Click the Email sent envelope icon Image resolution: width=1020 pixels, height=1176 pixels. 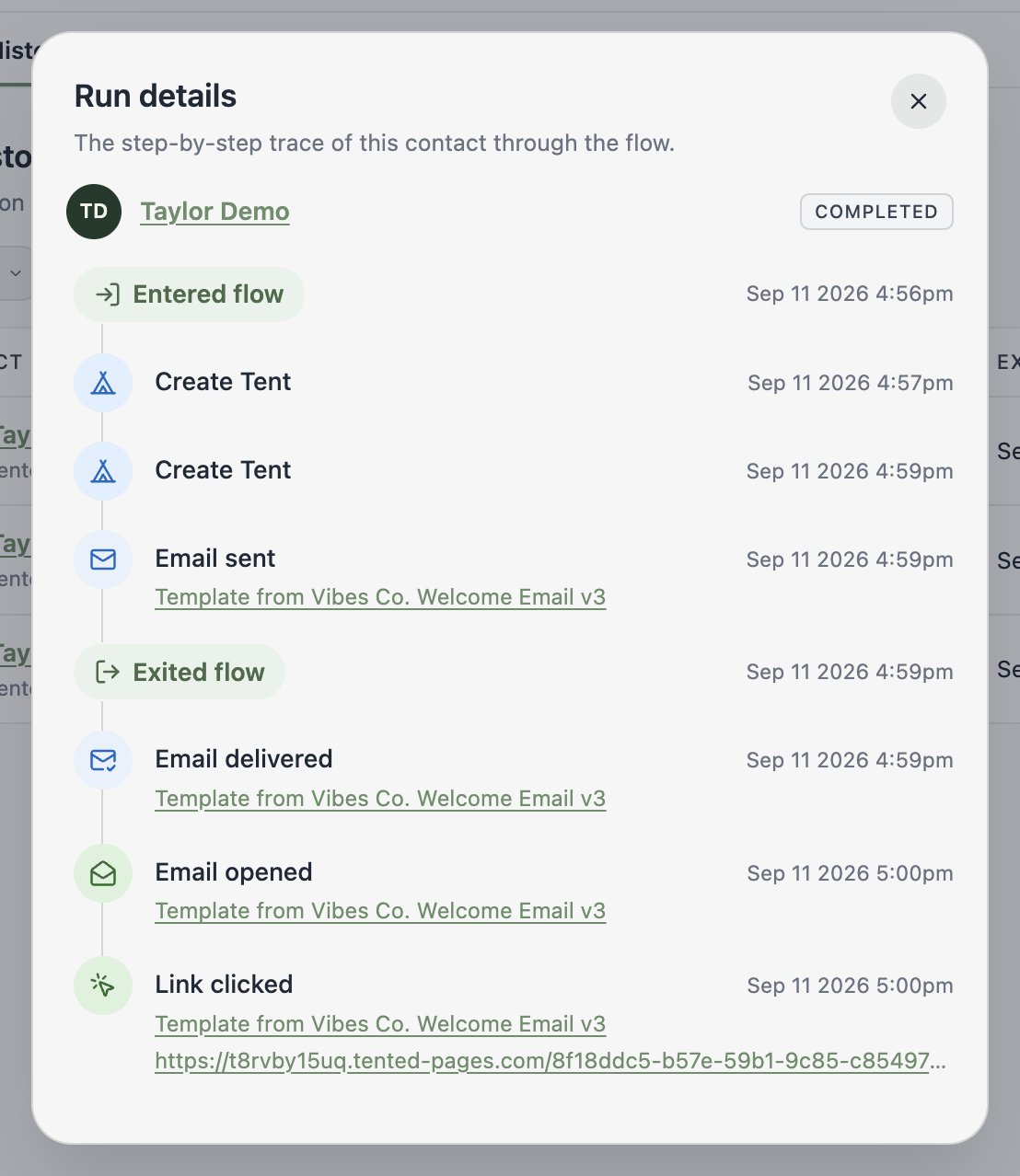pyautogui.click(x=103, y=559)
